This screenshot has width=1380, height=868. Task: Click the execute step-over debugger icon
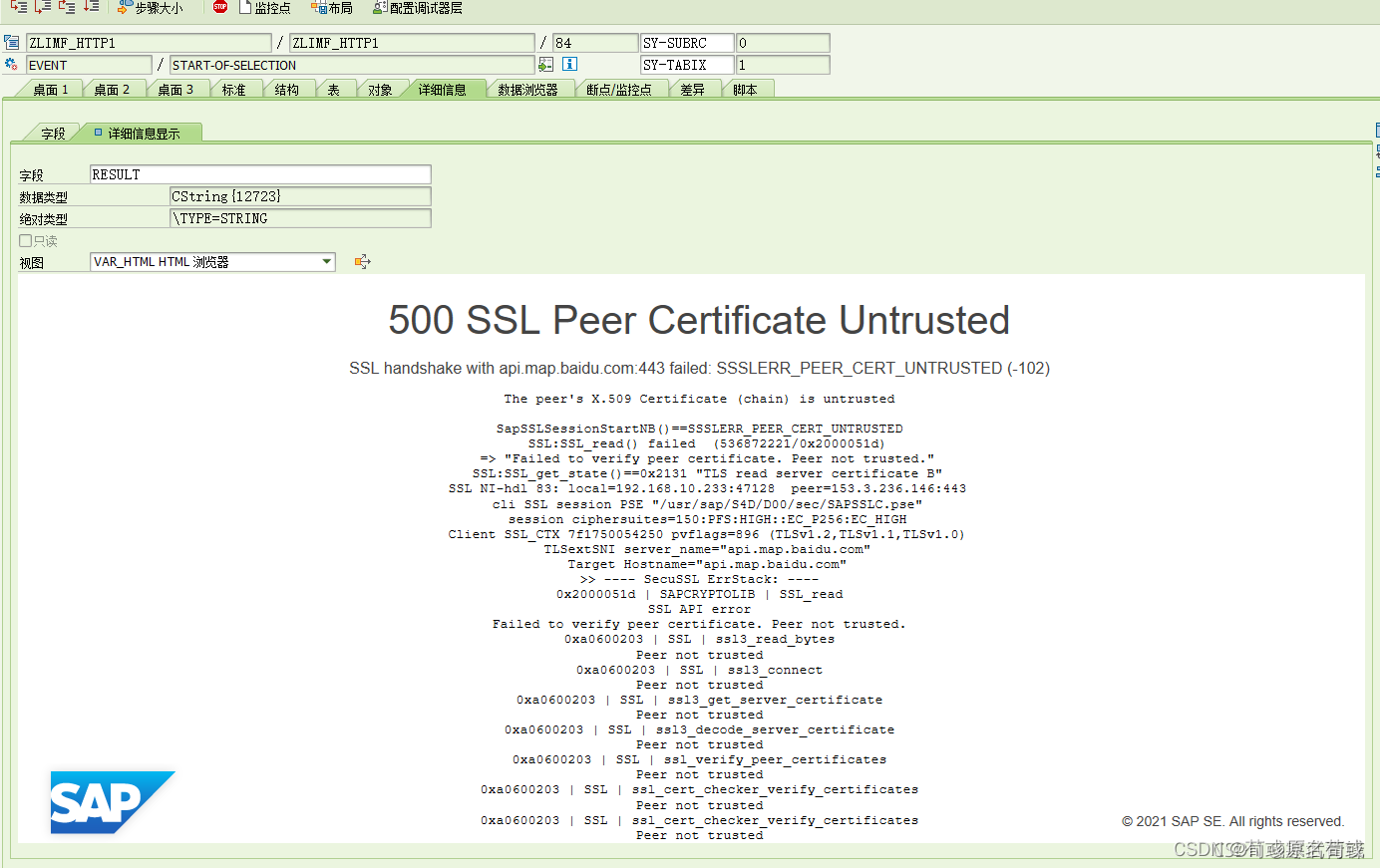[x=43, y=7]
